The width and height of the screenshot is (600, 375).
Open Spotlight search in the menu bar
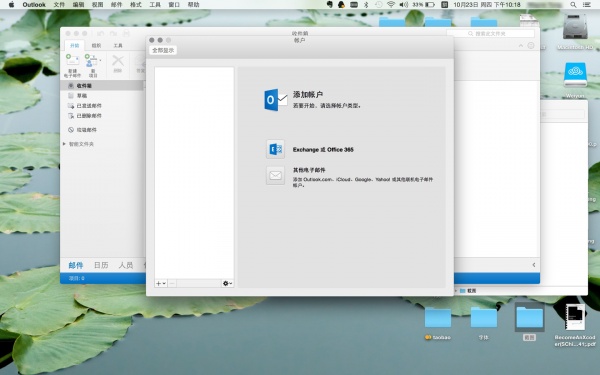[573, 5]
